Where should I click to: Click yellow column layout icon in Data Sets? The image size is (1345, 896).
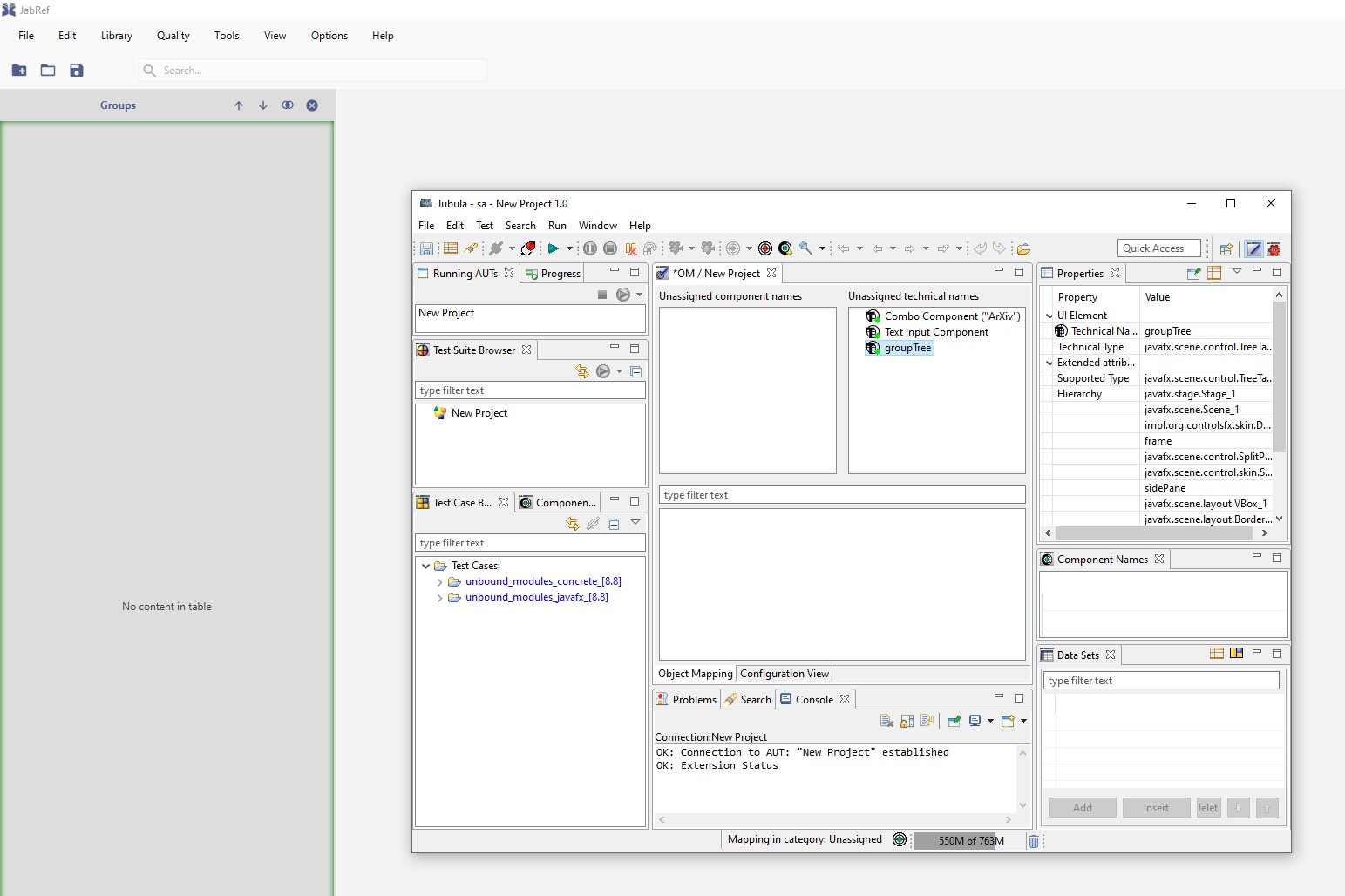(x=1236, y=654)
